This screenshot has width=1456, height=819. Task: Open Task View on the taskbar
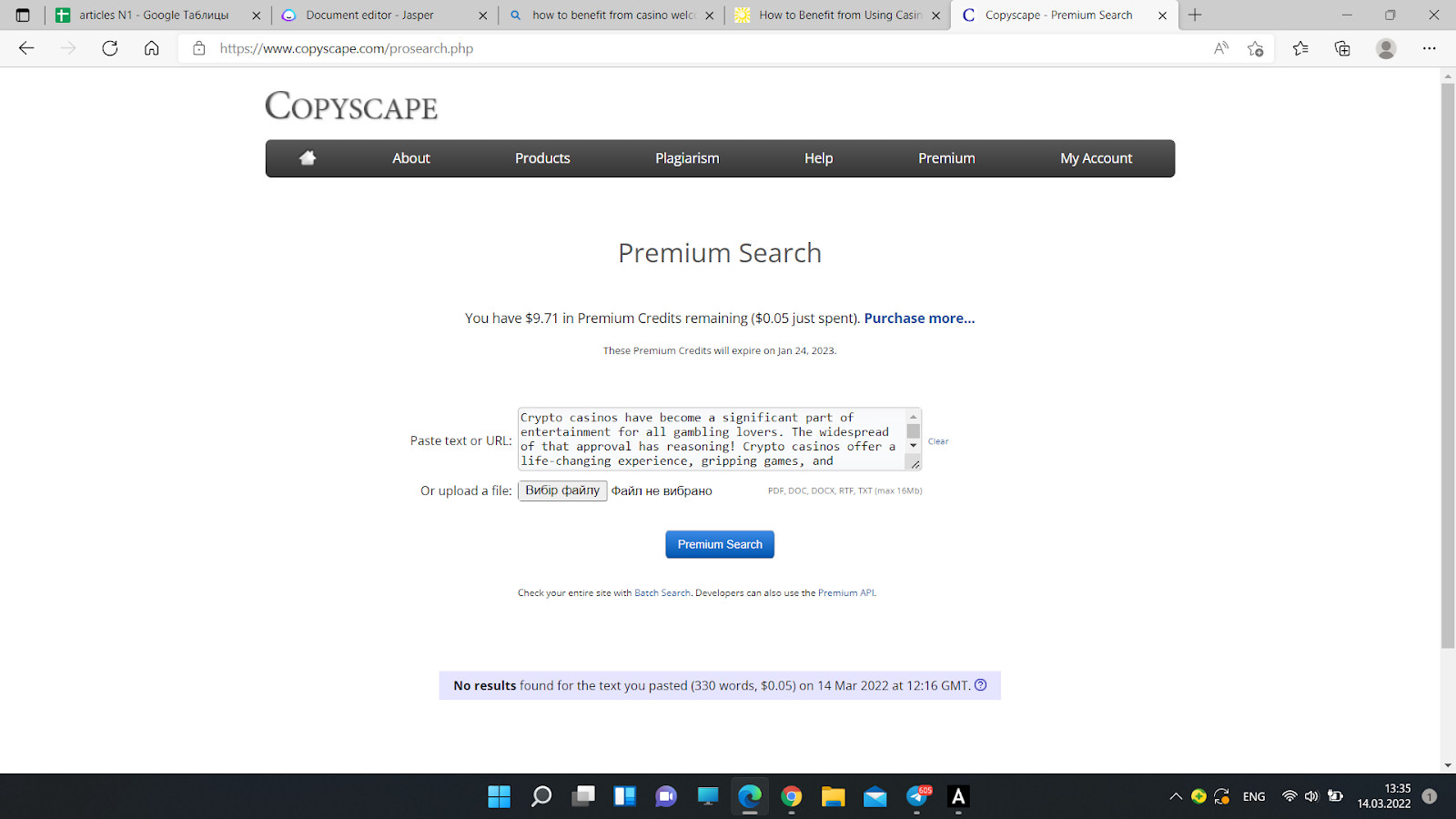(583, 796)
